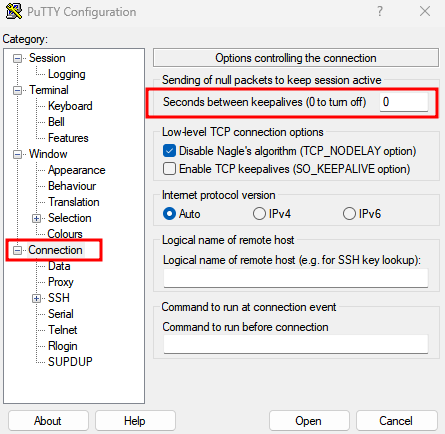This screenshot has width=445, height=434.
Task: Open the Appearance category
Action: [77, 170]
